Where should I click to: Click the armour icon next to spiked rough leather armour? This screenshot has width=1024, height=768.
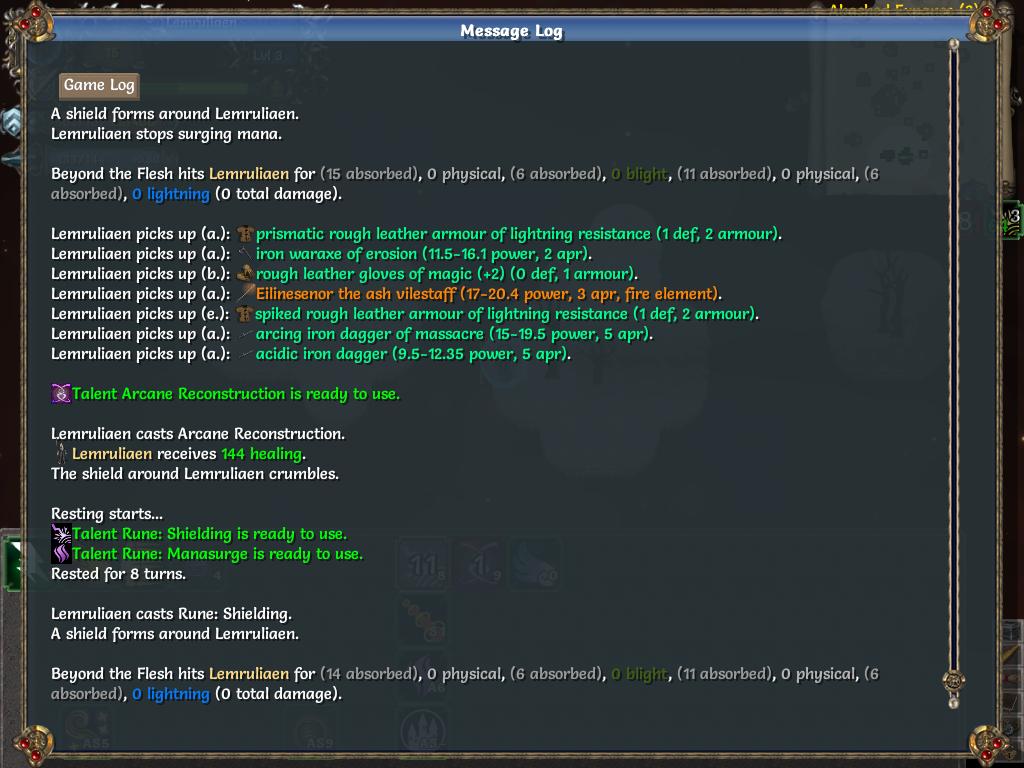pyautogui.click(x=245, y=313)
